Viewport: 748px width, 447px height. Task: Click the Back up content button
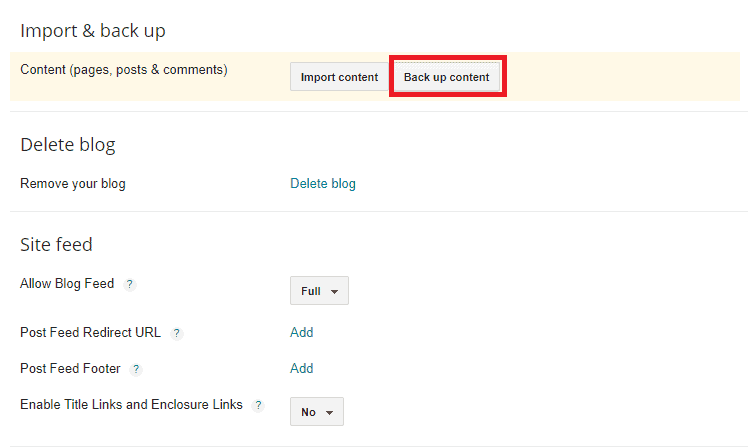[447, 77]
